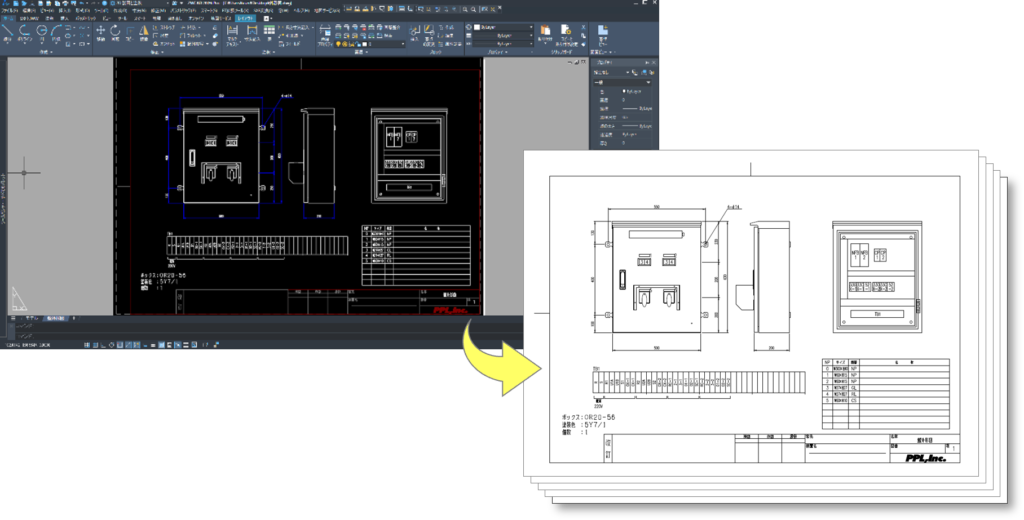Open the ファイル menu
The height and width of the screenshot is (520, 1024).
(10, 10)
